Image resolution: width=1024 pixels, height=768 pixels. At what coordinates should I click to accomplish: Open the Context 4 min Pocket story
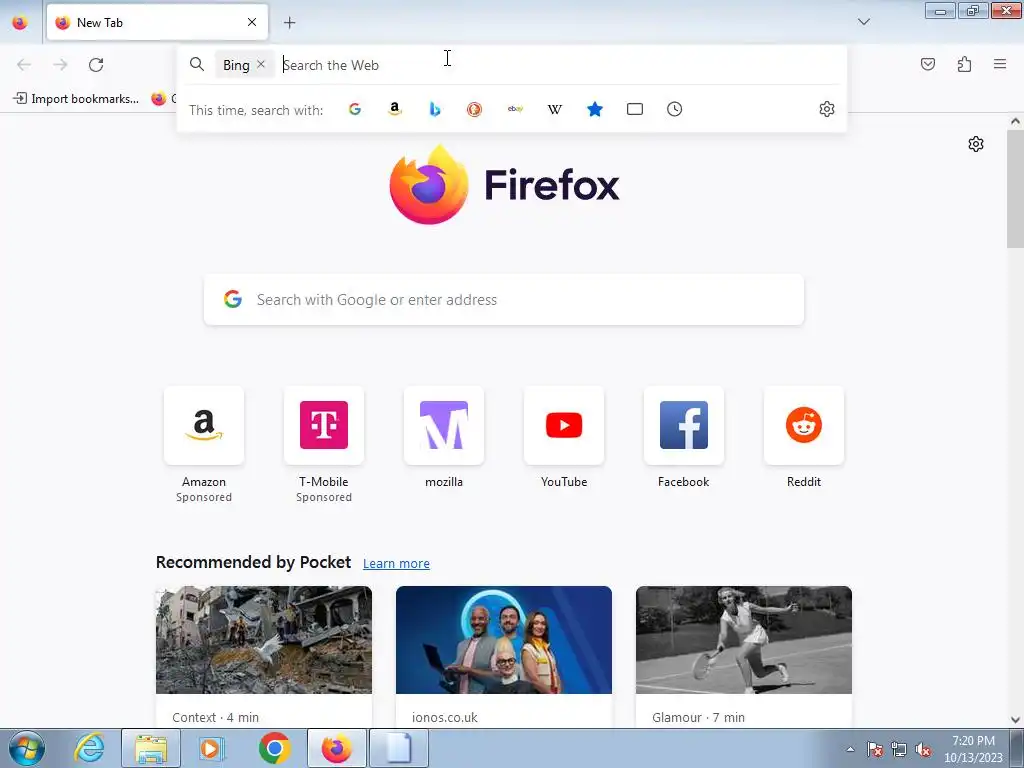tap(264, 657)
